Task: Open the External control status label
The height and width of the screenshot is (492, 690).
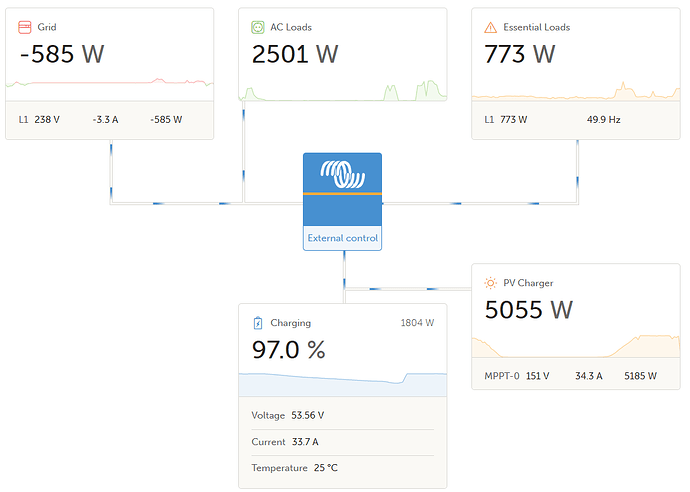Action: pyautogui.click(x=342, y=238)
